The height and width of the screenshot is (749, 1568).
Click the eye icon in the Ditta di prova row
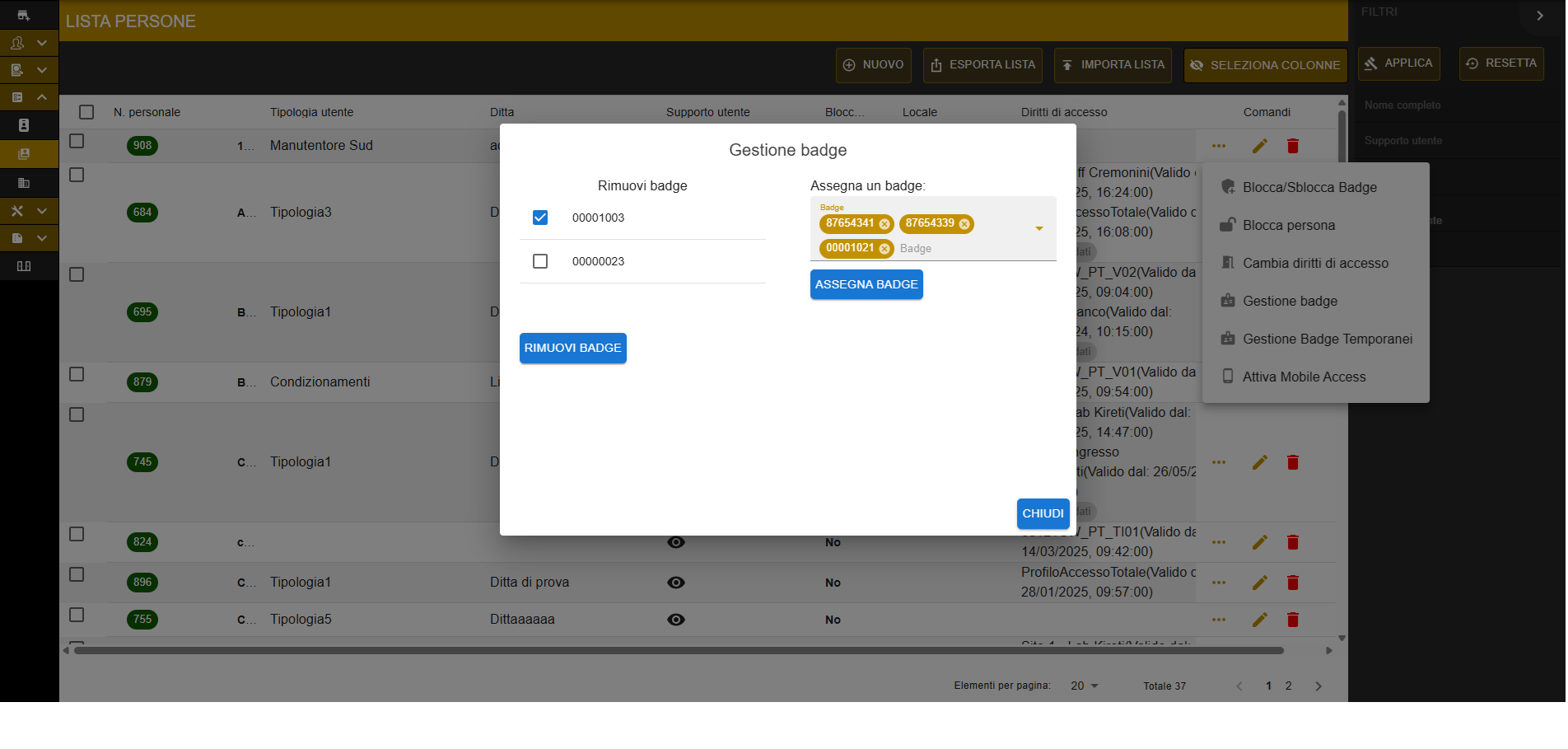click(x=676, y=583)
